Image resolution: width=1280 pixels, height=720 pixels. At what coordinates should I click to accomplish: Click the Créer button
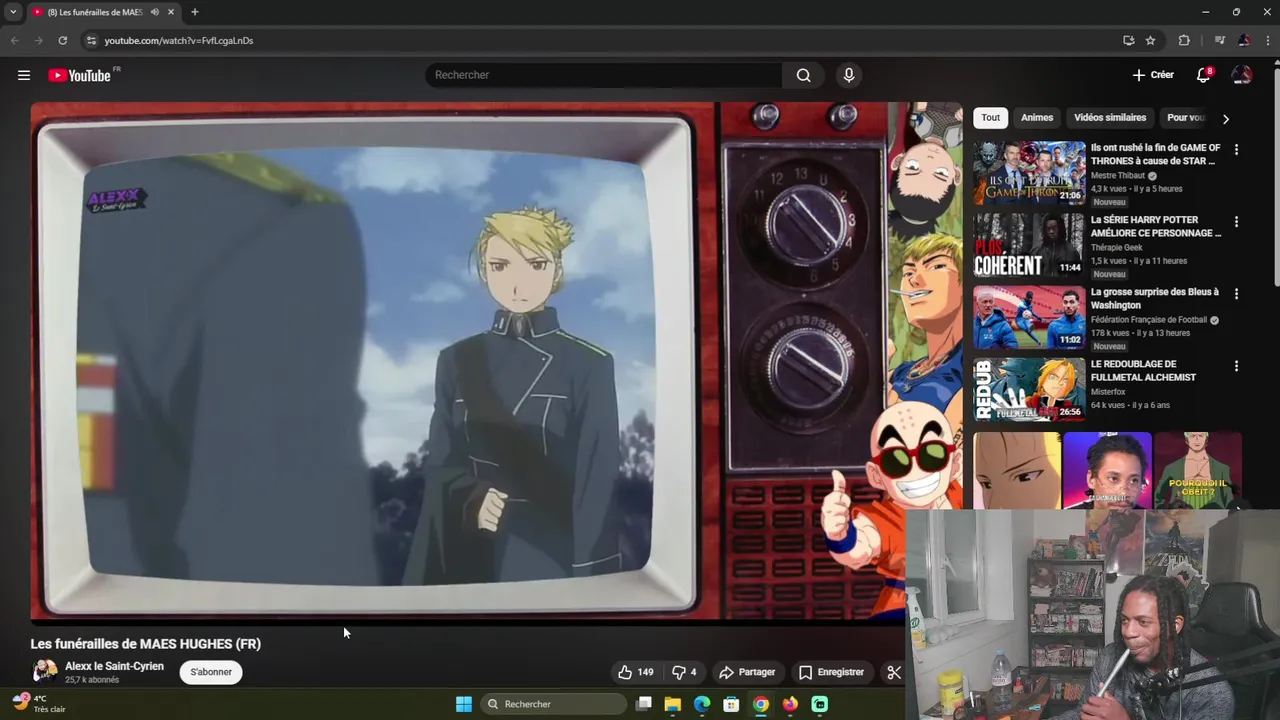pos(1153,75)
